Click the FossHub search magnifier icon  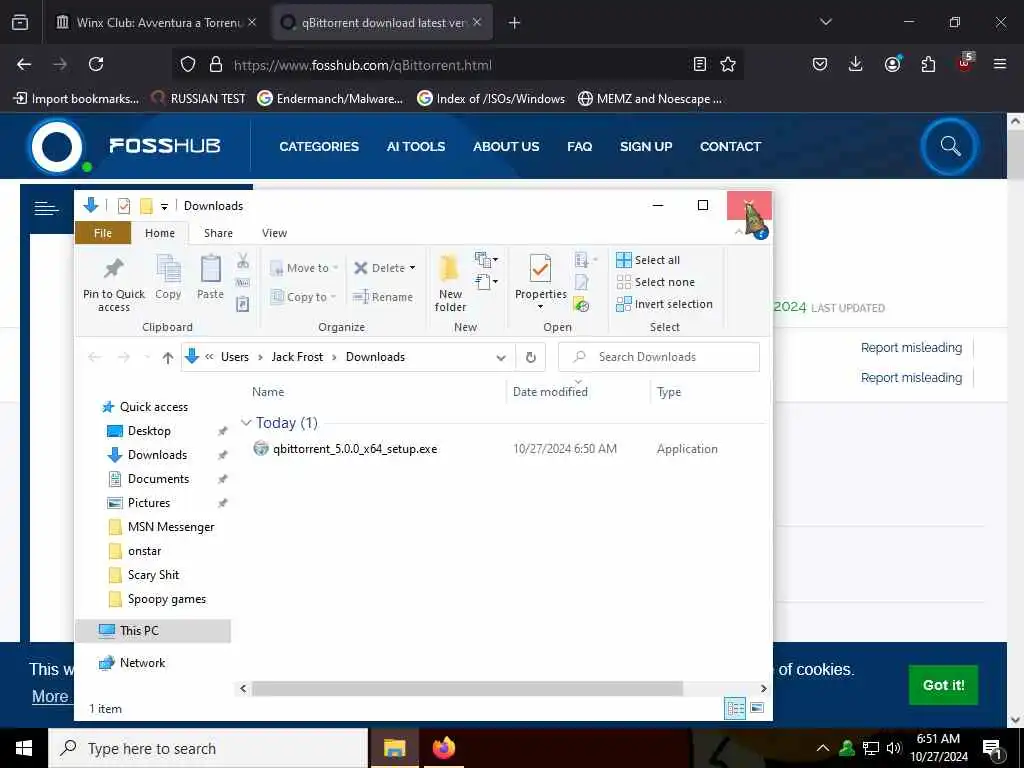[x=950, y=146]
